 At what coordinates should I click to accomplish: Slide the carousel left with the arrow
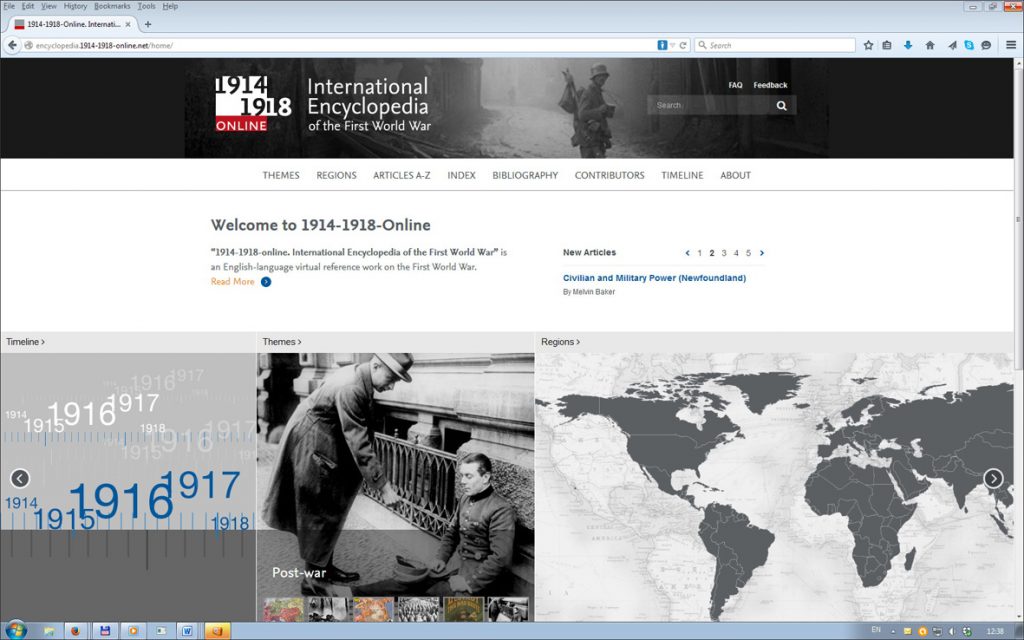pyautogui.click(x=20, y=478)
